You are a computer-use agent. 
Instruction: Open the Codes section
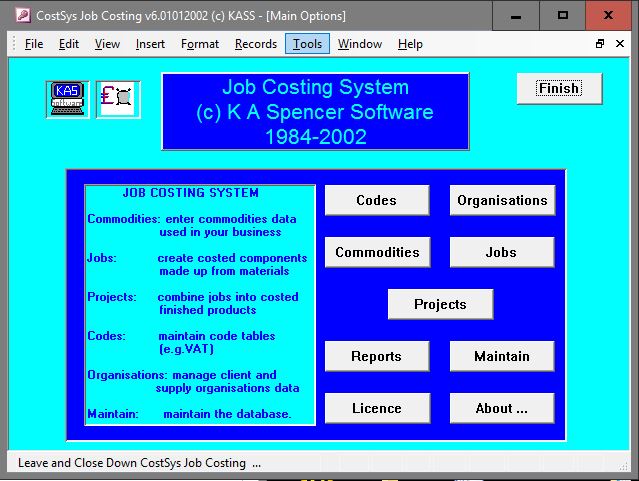tap(377, 200)
